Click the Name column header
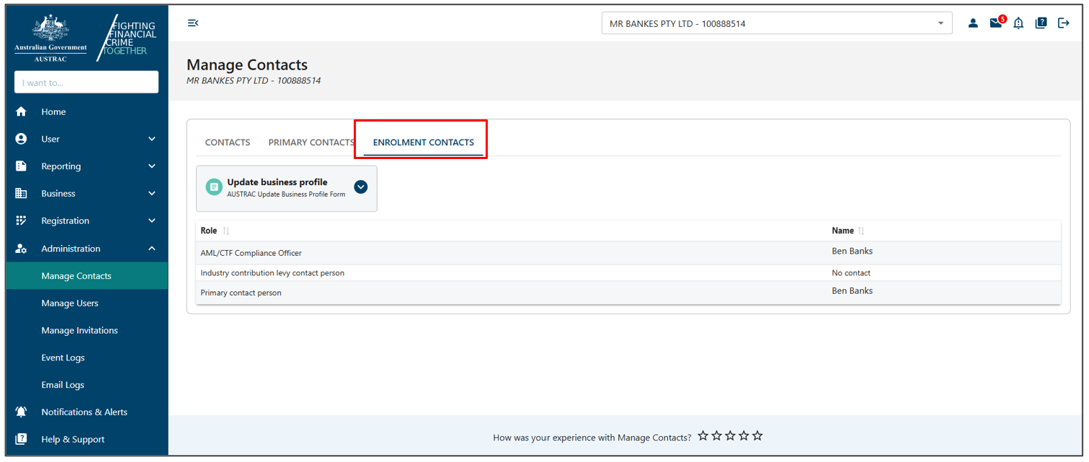 843,231
